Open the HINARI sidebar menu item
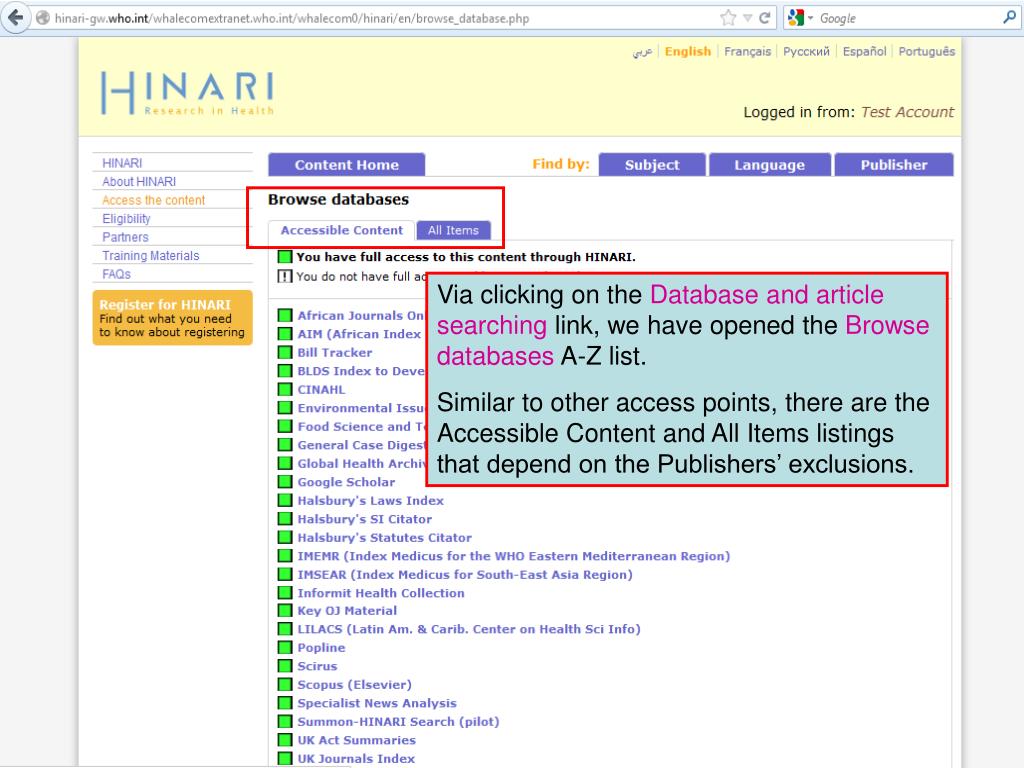1024x768 pixels. (x=122, y=163)
